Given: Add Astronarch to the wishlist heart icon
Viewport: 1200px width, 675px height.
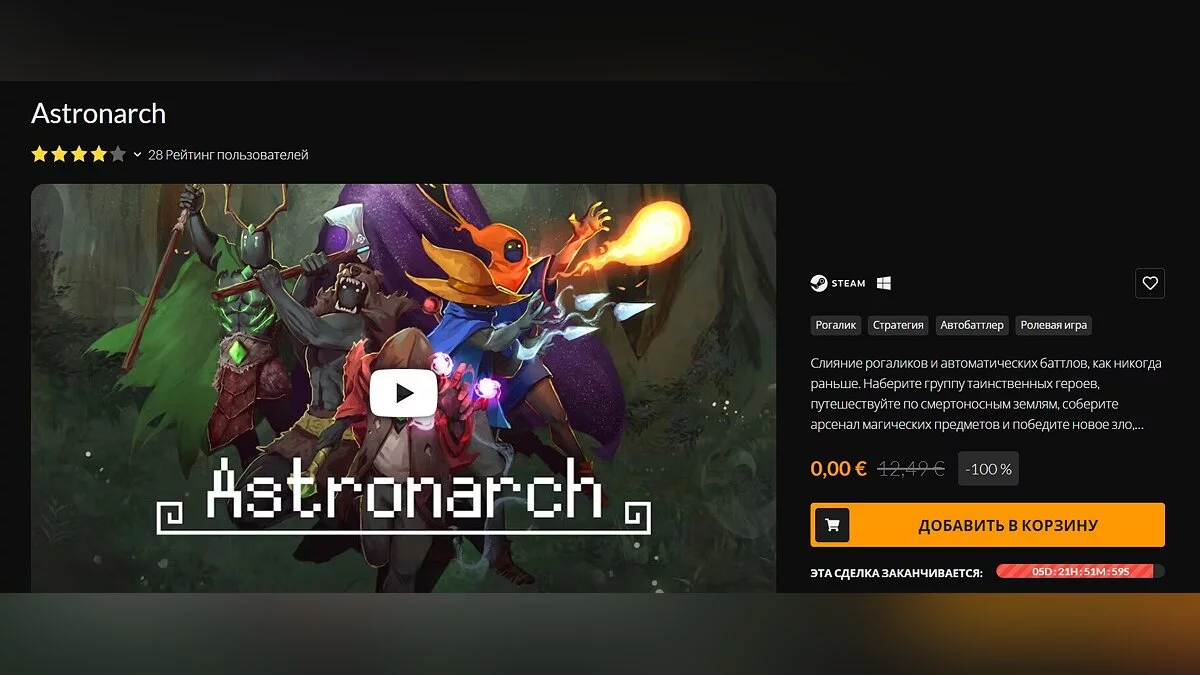Looking at the screenshot, I should (x=1150, y=283).
